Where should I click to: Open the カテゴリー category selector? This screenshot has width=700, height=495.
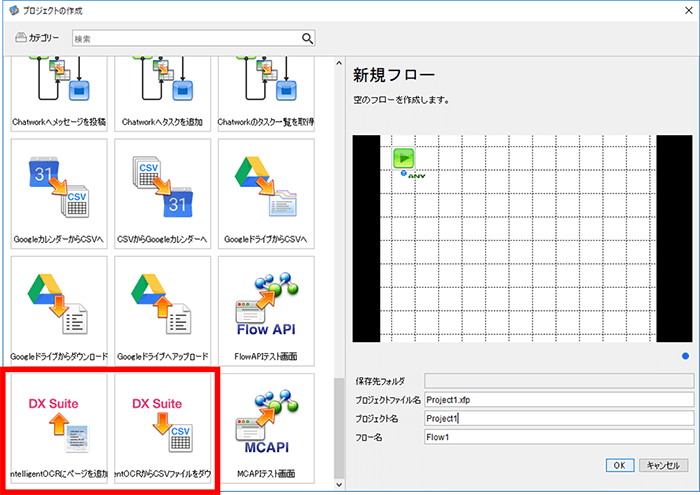37,38
